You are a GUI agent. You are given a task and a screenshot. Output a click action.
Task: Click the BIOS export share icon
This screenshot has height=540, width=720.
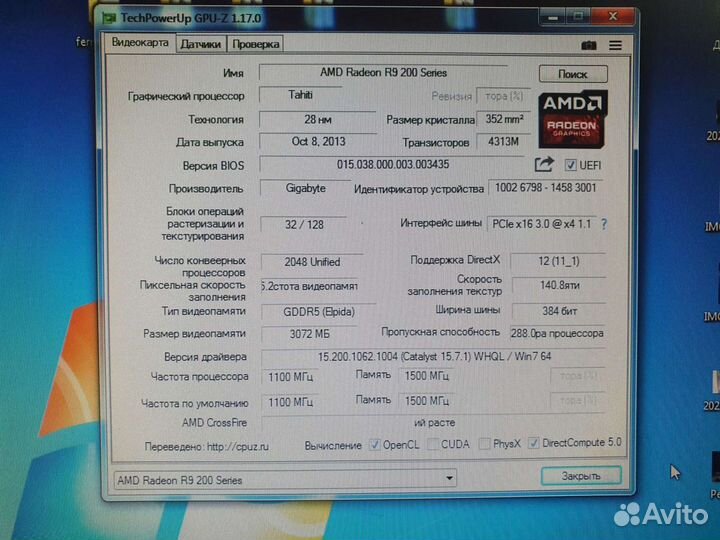tap(544, 164)
